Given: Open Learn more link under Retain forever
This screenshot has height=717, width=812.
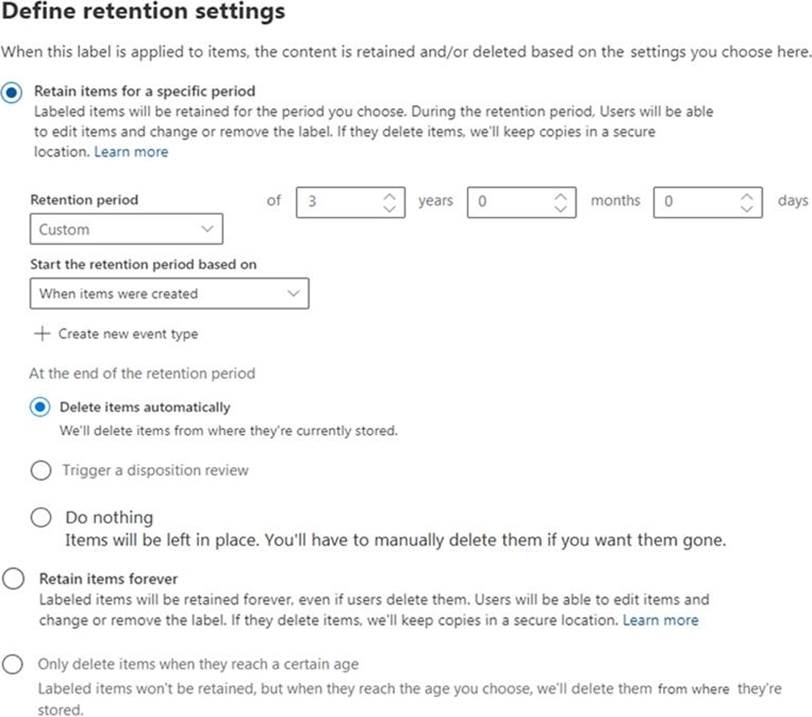Looking at the screenshot, I should (x=660, y=620).
